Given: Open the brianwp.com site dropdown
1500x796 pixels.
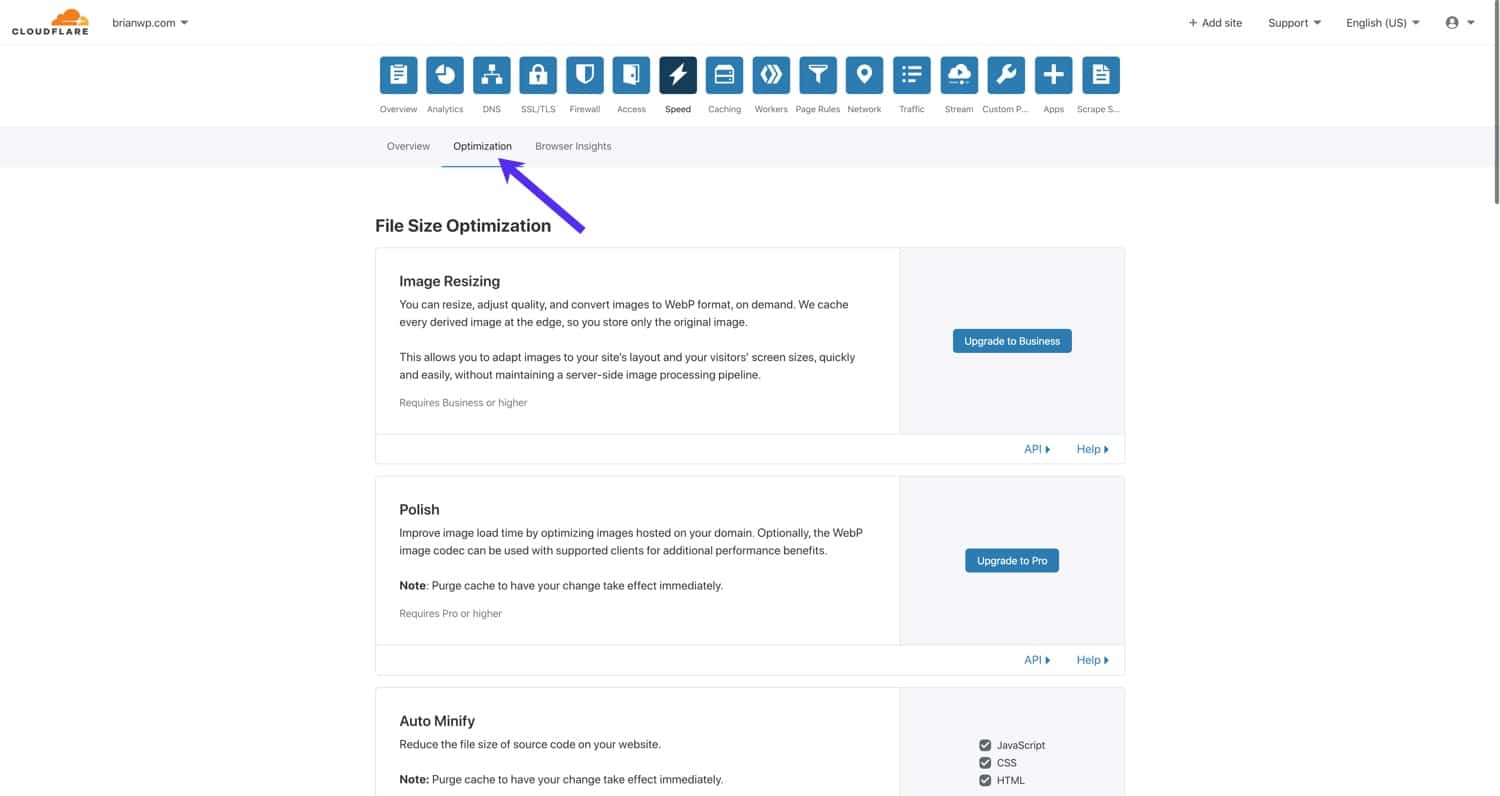Looking at the screenshot, I should pos(150,22).
